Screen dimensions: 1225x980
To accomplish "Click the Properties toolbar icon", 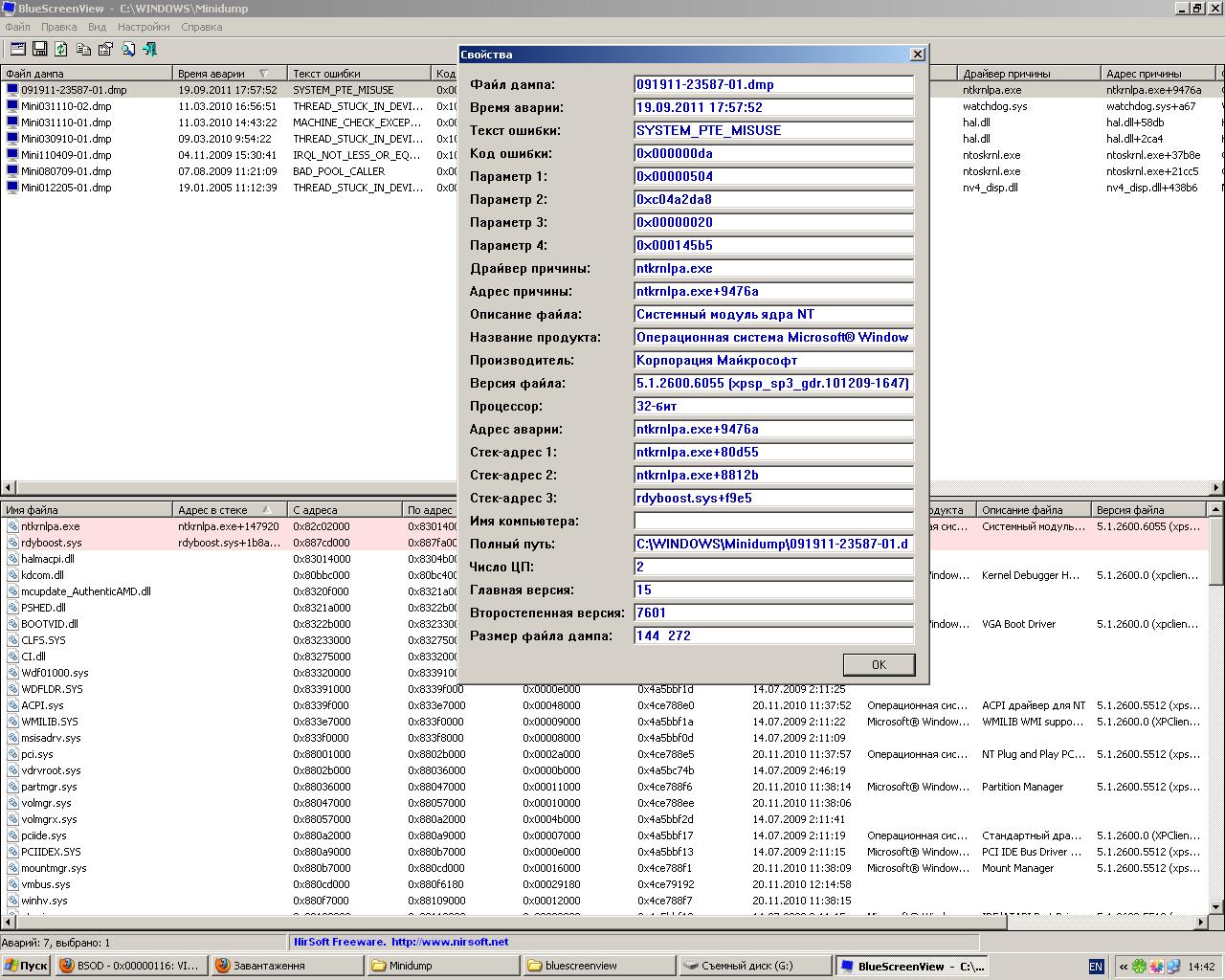I will [105, 49].
